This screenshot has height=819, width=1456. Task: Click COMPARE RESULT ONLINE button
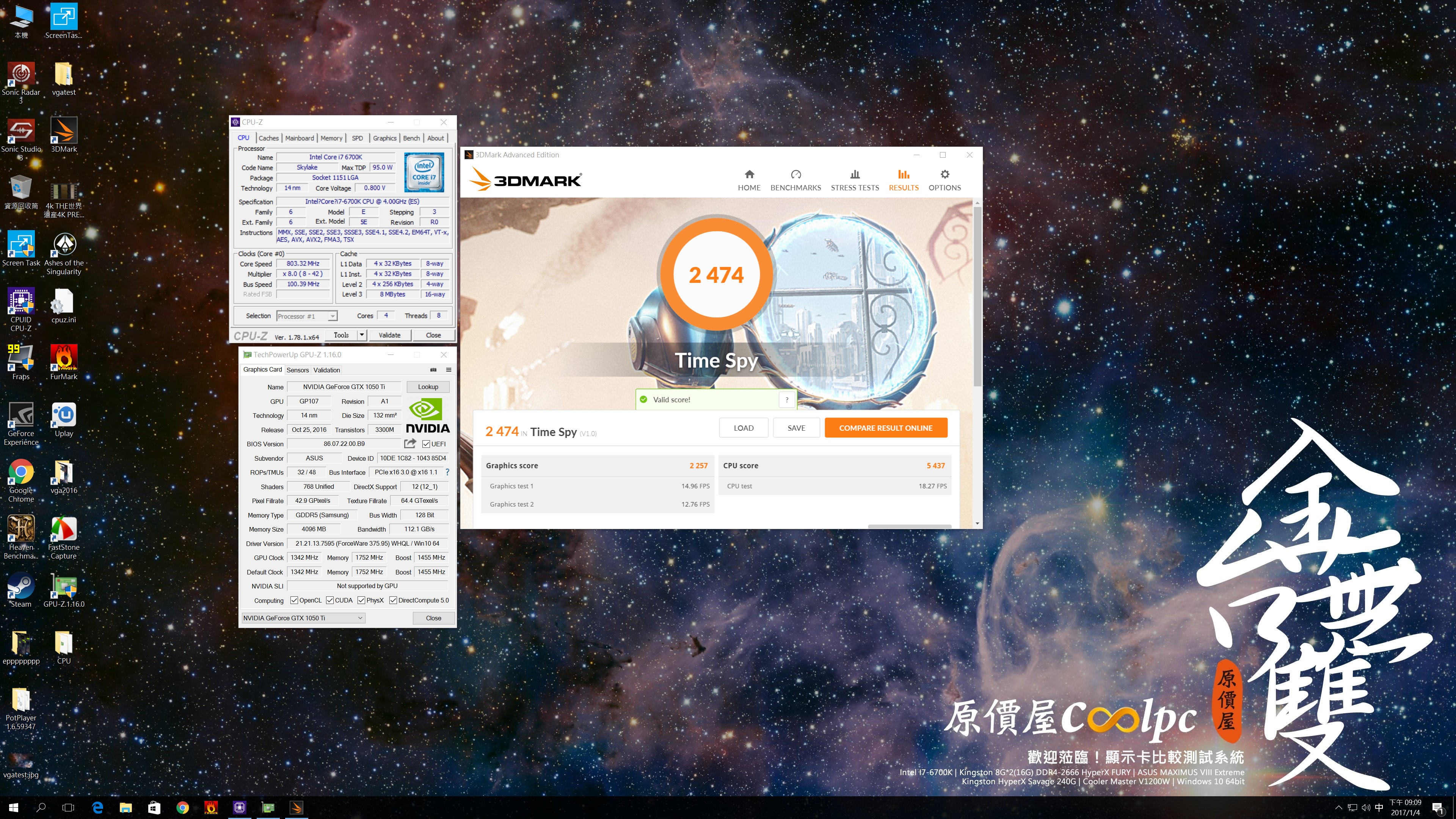(x=886, y=428)
